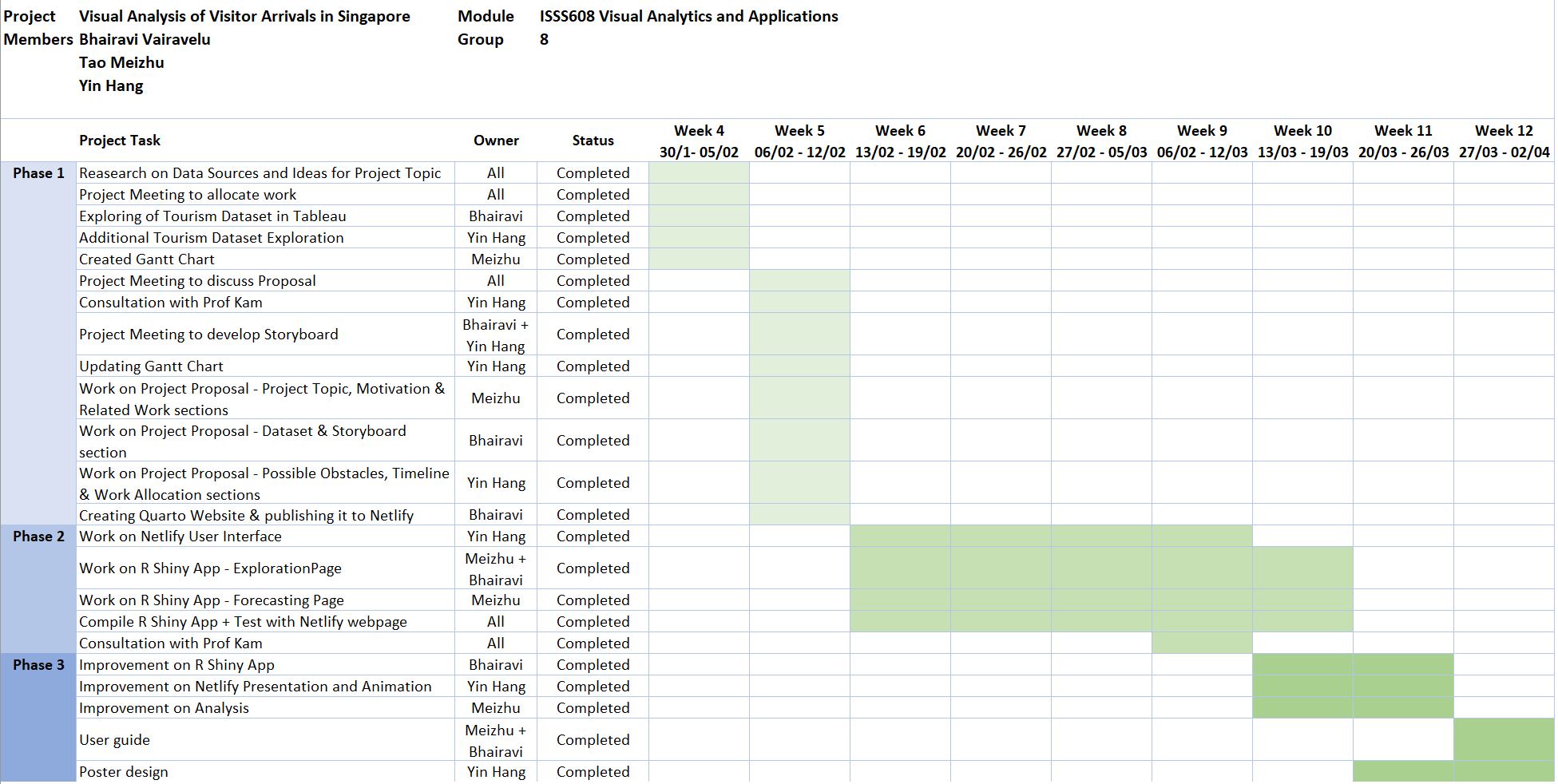Screen dimensions: 1558x784
Task: Click the Status cell in the "Updating Gantt Chart" row
Action: [593, 366]
